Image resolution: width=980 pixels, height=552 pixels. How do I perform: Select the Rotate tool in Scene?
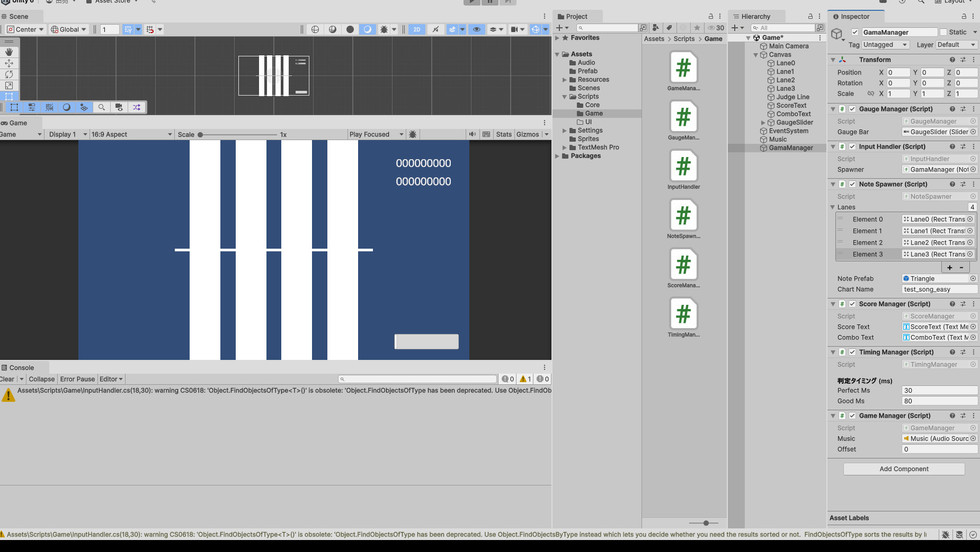click(9, 74)
